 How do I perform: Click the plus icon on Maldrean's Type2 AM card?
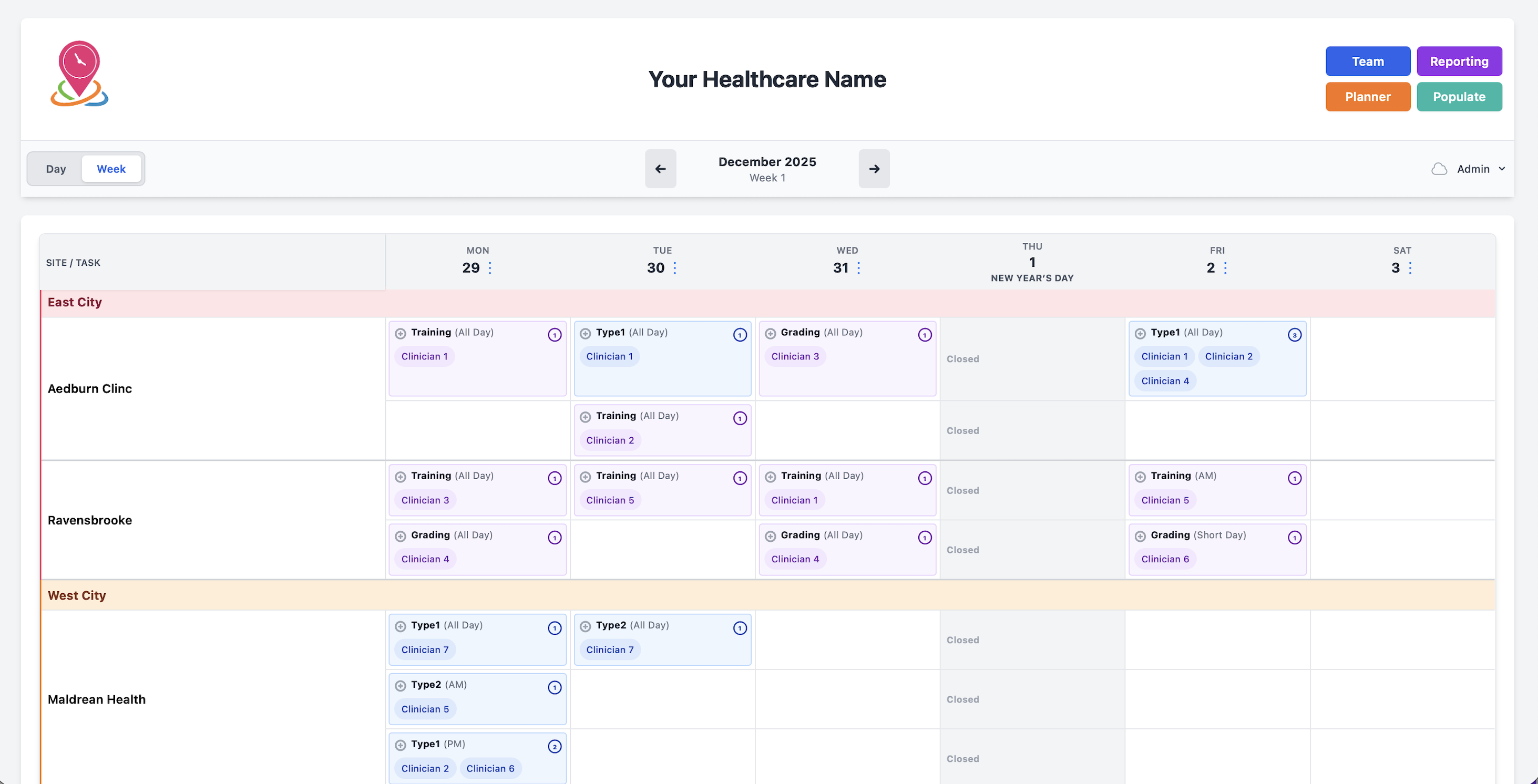point(400,687)
